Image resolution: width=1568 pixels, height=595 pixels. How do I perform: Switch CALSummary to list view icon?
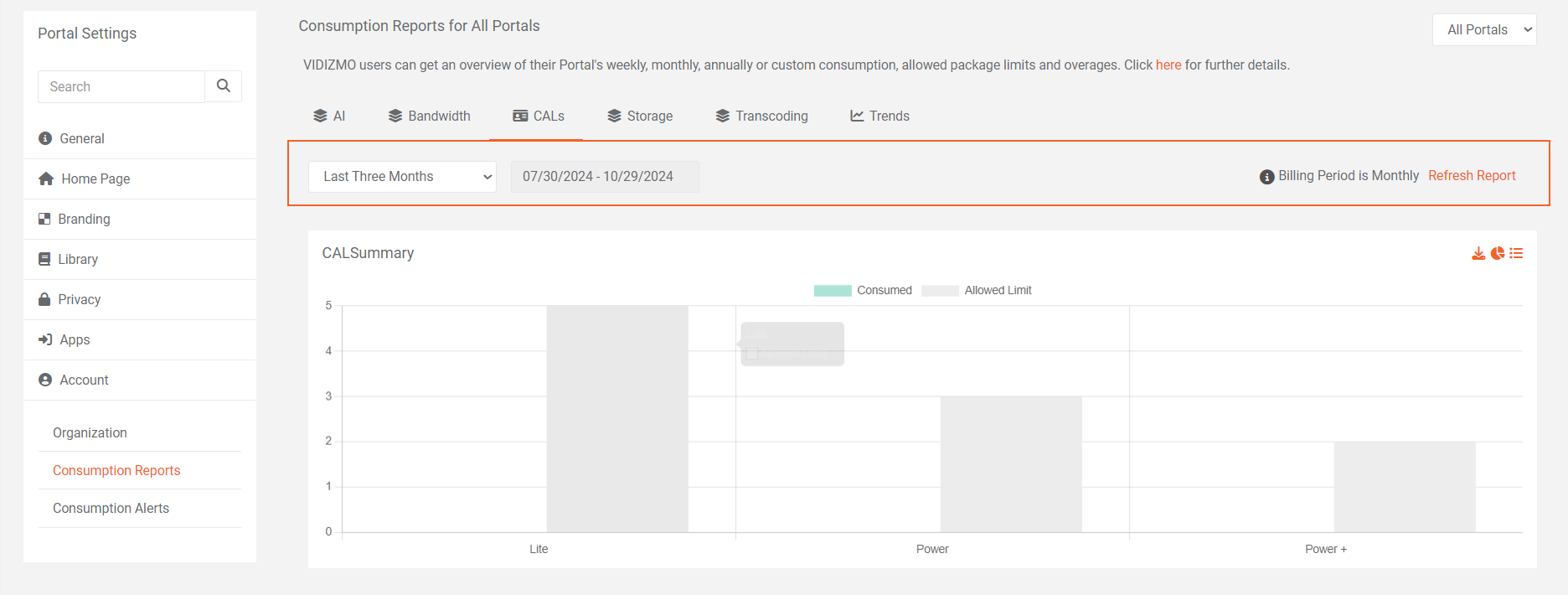[x=1516, y=253]
